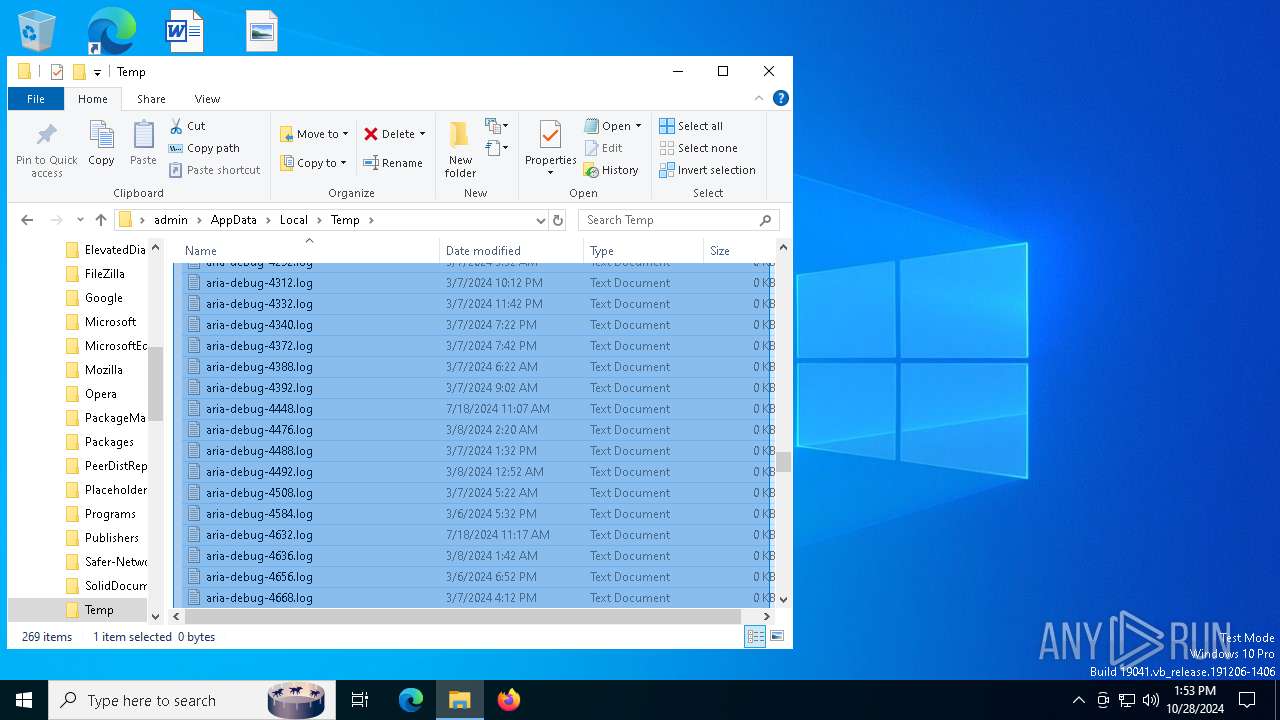Viewport: 1280px width, 720px height.
Task: Expand the address bar history dropdown
Action: tap(540, 220)
